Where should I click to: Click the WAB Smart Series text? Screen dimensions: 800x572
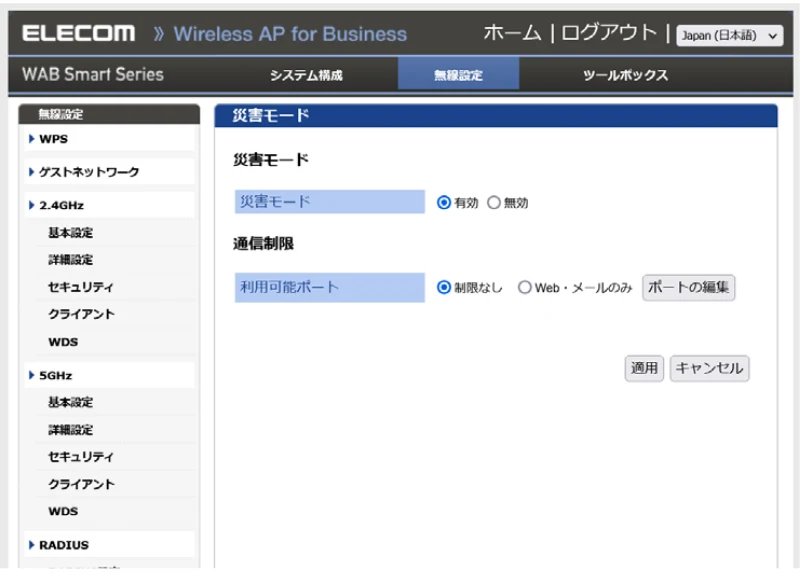(93, 74)
